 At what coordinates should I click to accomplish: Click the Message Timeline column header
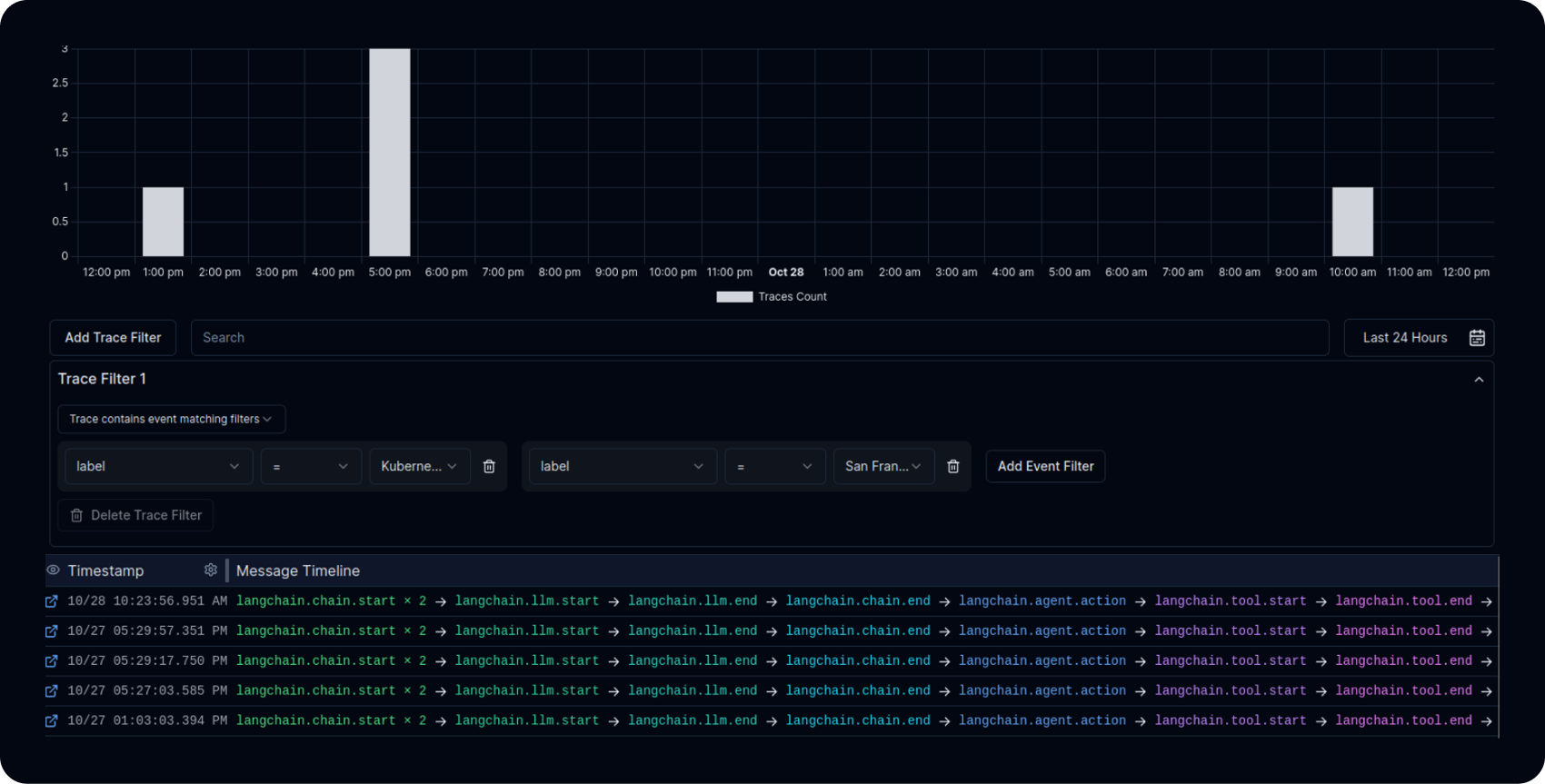298,571
